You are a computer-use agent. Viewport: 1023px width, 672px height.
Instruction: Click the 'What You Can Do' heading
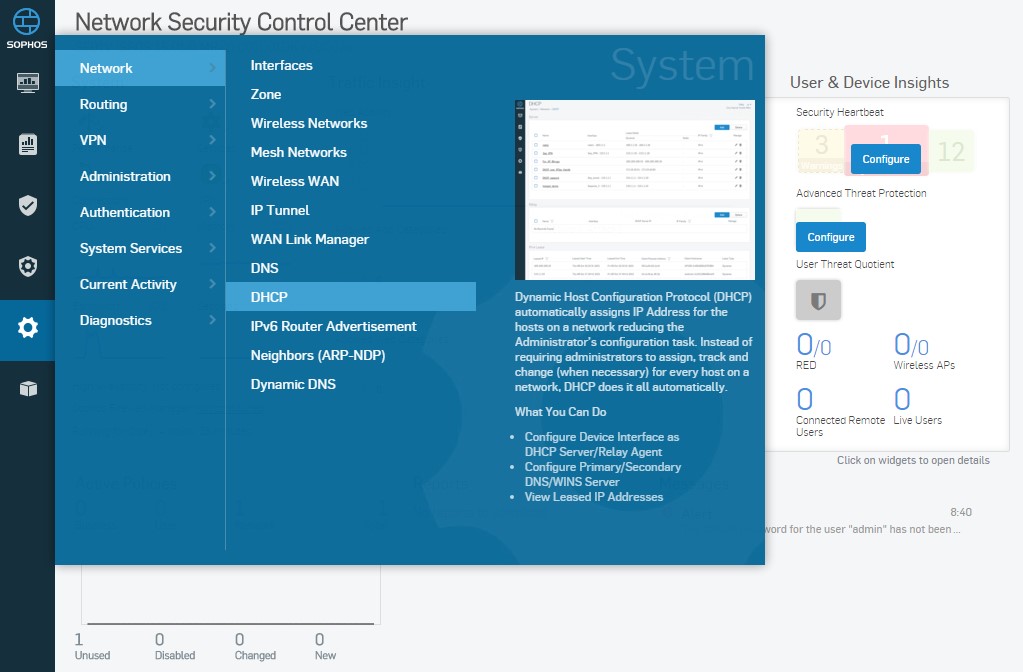(x=560, y=412)
